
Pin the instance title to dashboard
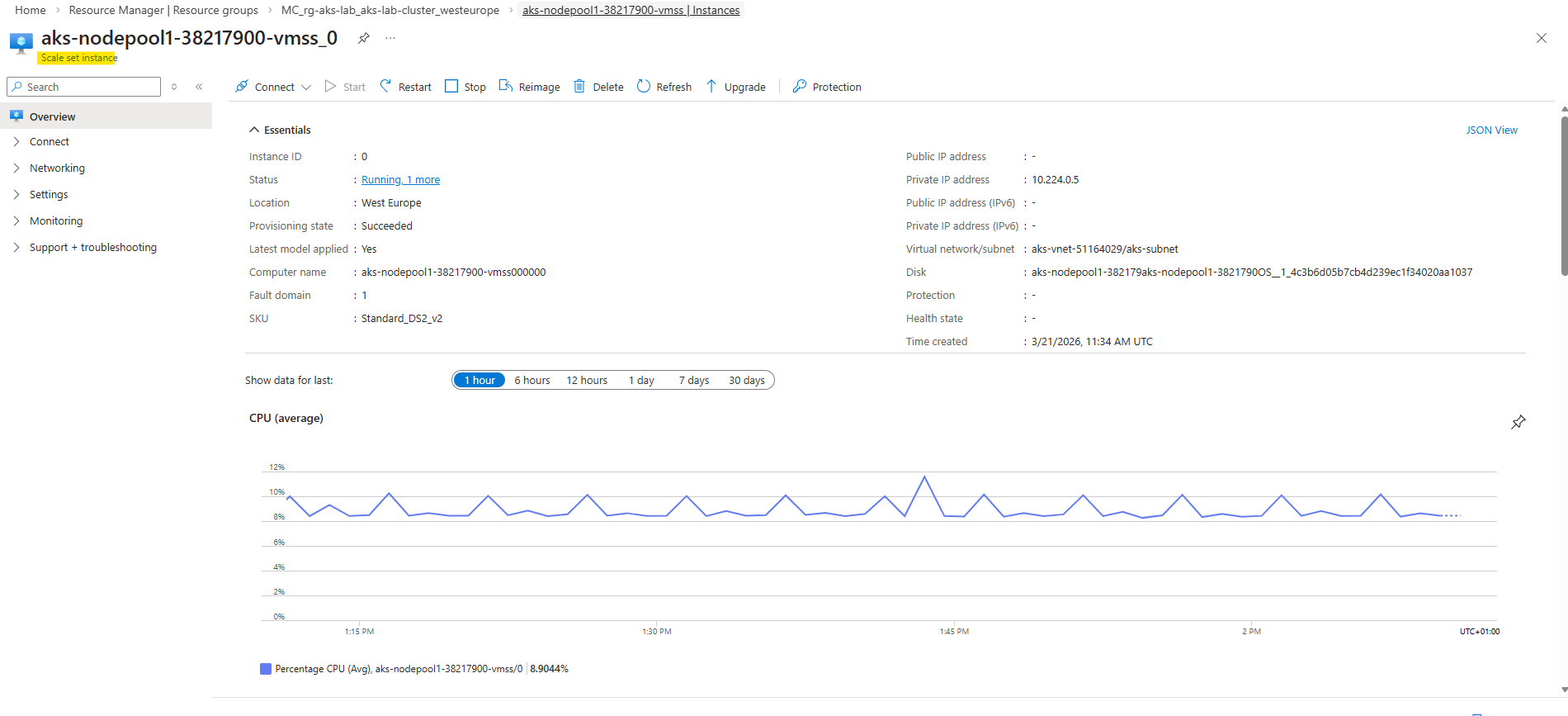363,38
